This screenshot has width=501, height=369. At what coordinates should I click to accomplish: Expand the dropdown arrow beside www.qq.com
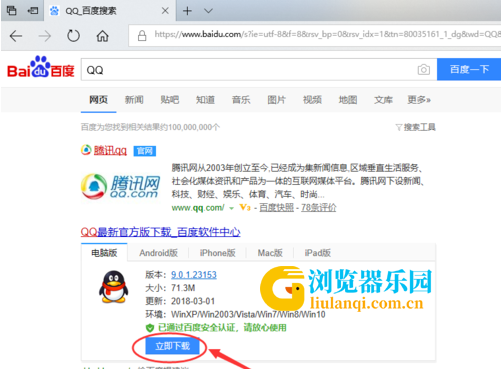231,208
